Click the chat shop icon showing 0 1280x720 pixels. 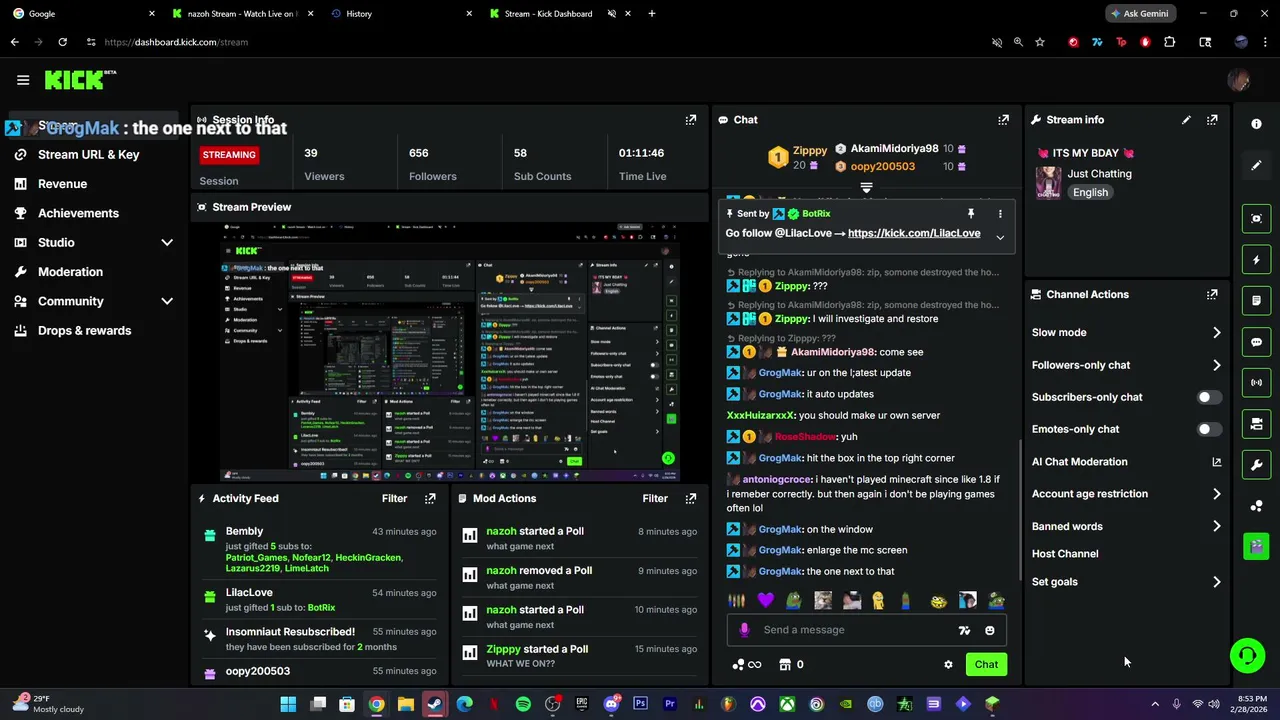click(792, 664)
